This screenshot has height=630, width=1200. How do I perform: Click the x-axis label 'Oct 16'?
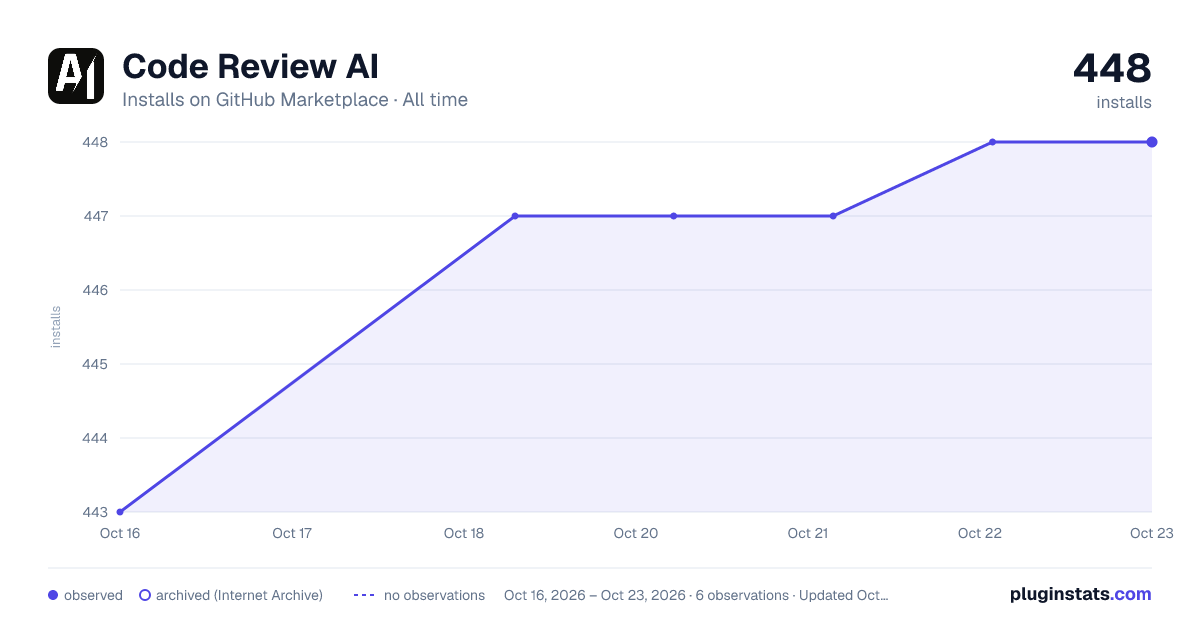[x=120, y=534]
